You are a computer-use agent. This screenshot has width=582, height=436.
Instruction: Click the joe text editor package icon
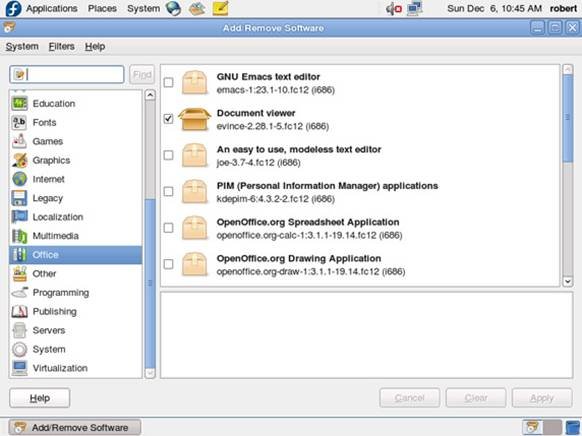click(x=194, y=155)
